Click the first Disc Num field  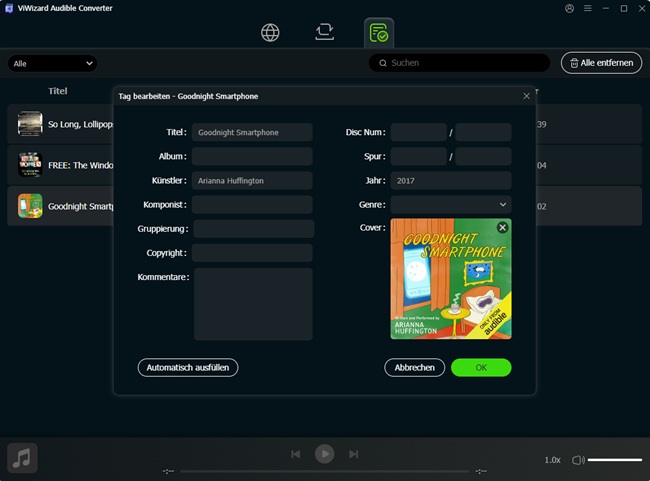[x=419, y=132]
